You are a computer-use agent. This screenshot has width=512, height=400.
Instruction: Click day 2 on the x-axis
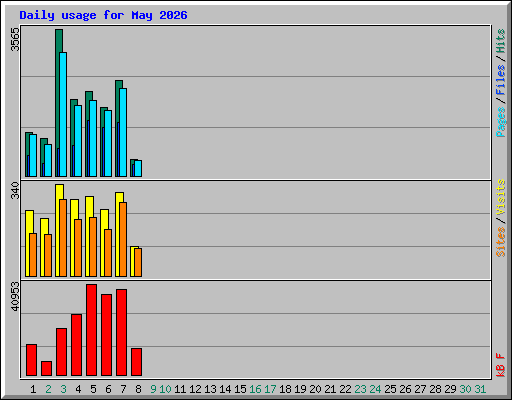coord(48,389)
